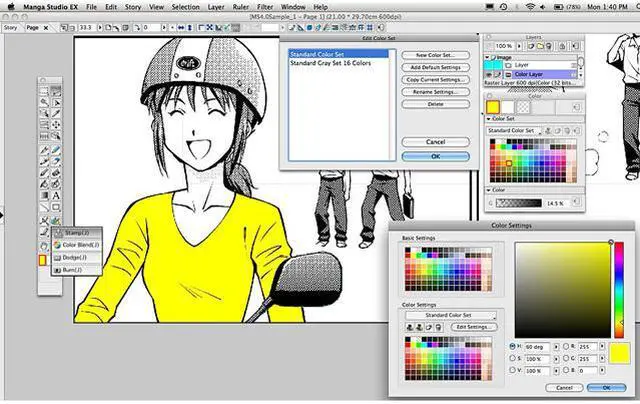Select the B radio button
640x404 pixels.
[566, 370]
